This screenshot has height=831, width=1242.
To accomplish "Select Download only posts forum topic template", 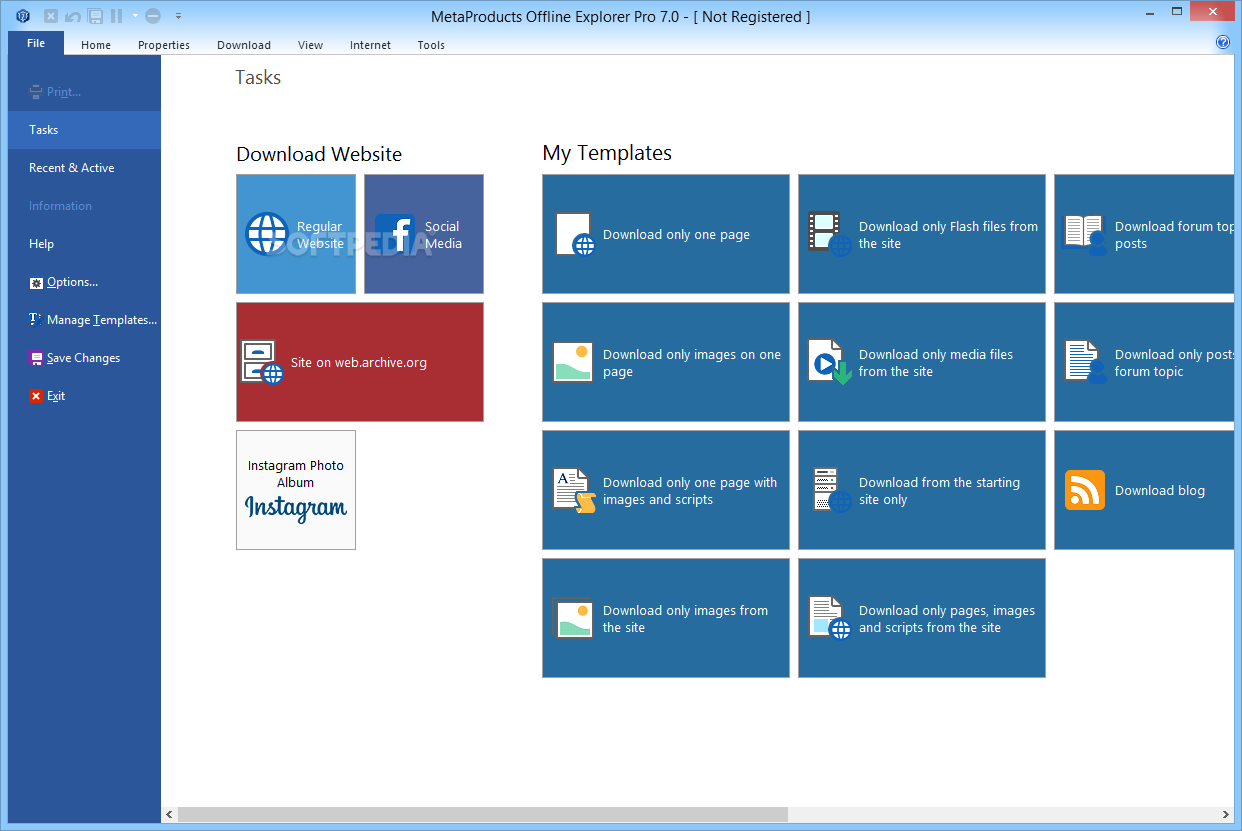I will [1144, 362].
